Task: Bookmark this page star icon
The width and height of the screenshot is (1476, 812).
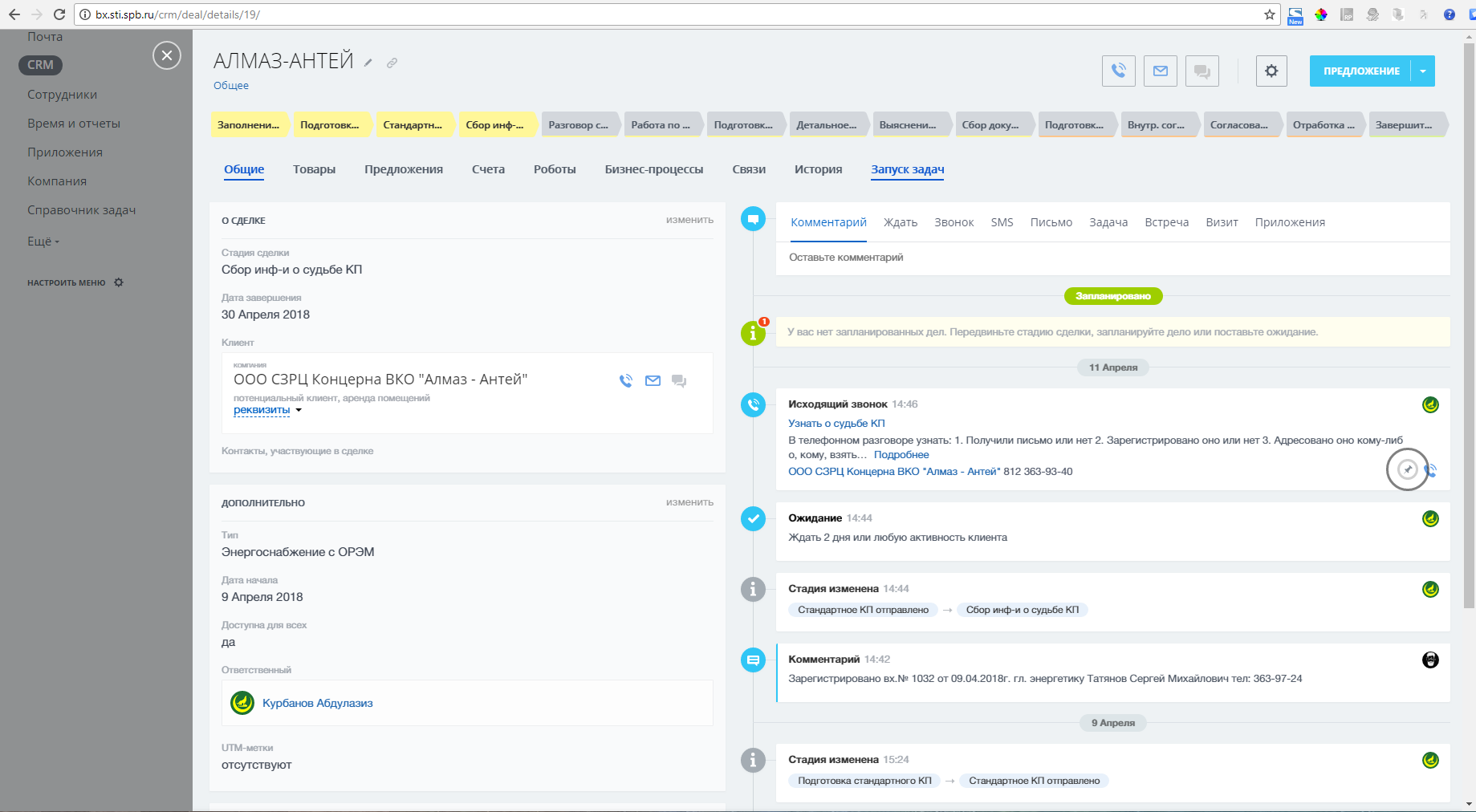Action: [1270, 14]
